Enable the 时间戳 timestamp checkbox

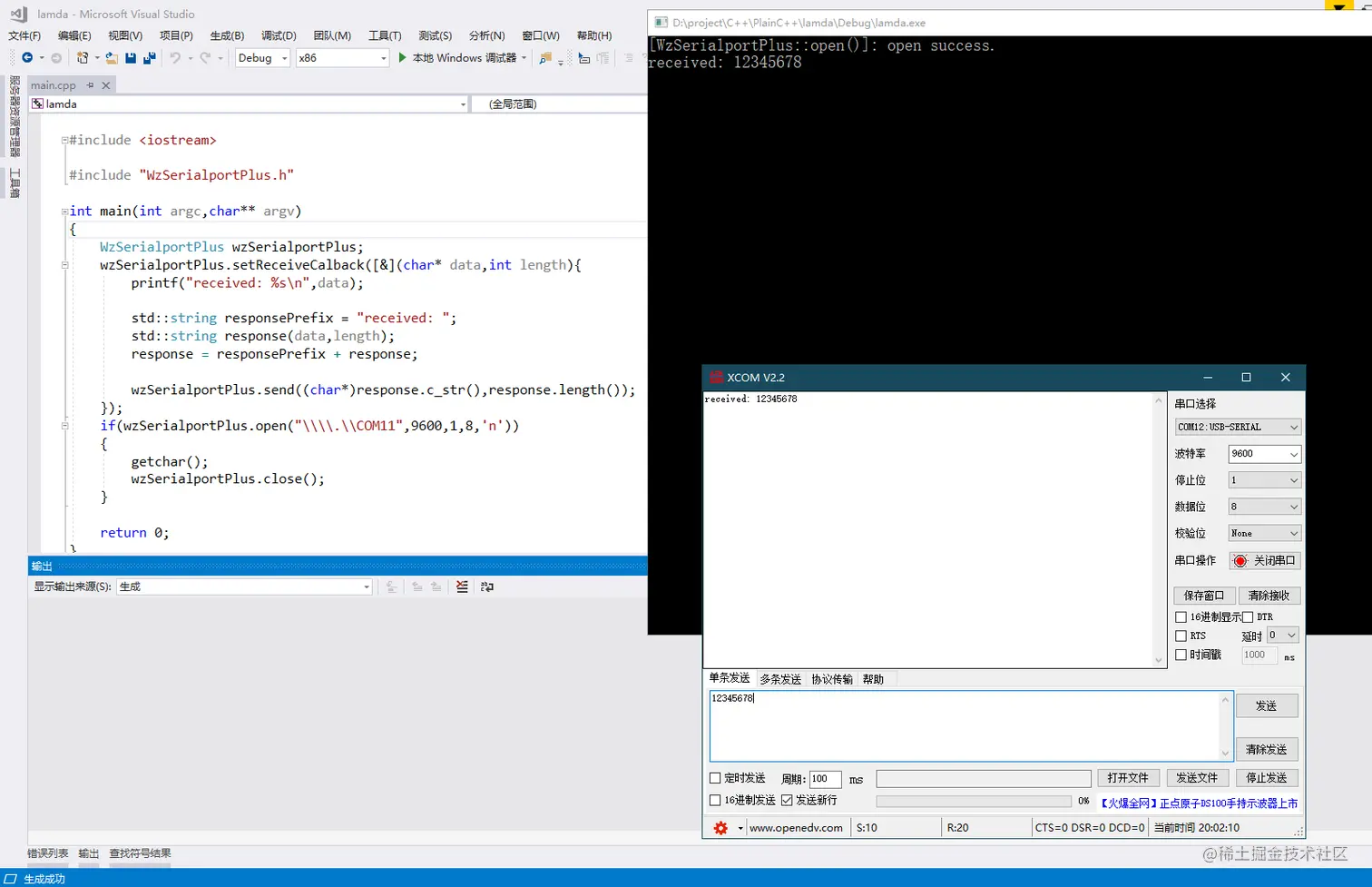click(x=1181, y=655)
